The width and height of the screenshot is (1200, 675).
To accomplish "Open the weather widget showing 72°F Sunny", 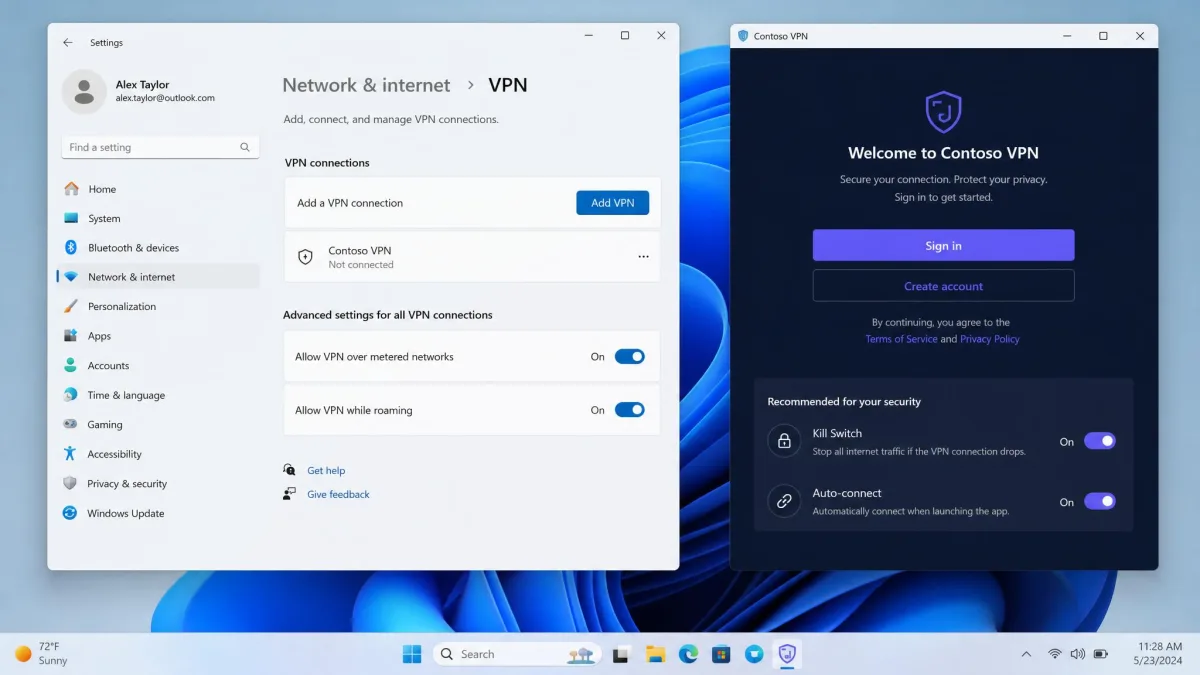I will (x=41, y=654).
